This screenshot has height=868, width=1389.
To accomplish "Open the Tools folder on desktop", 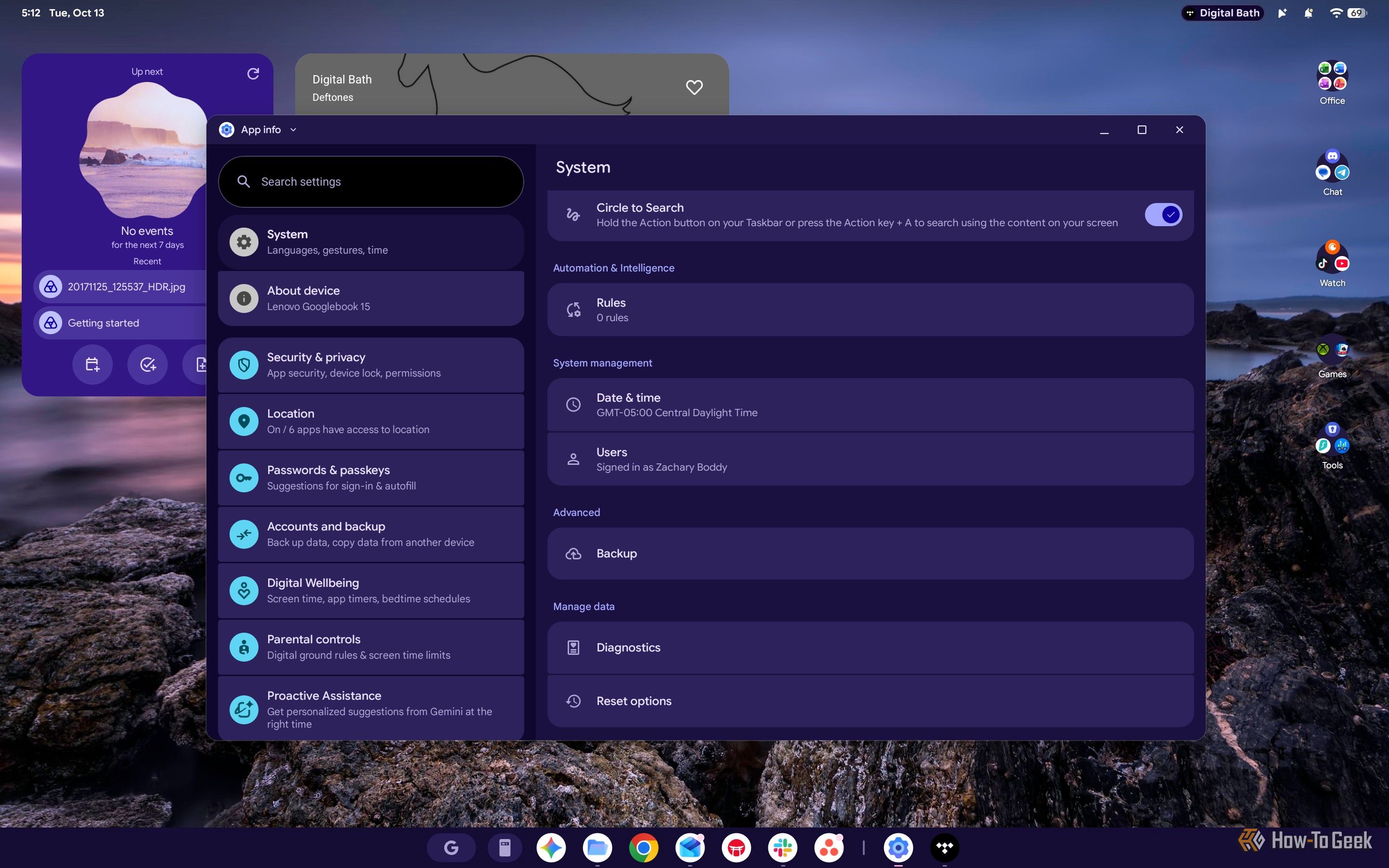I will tap(1332, 446).
